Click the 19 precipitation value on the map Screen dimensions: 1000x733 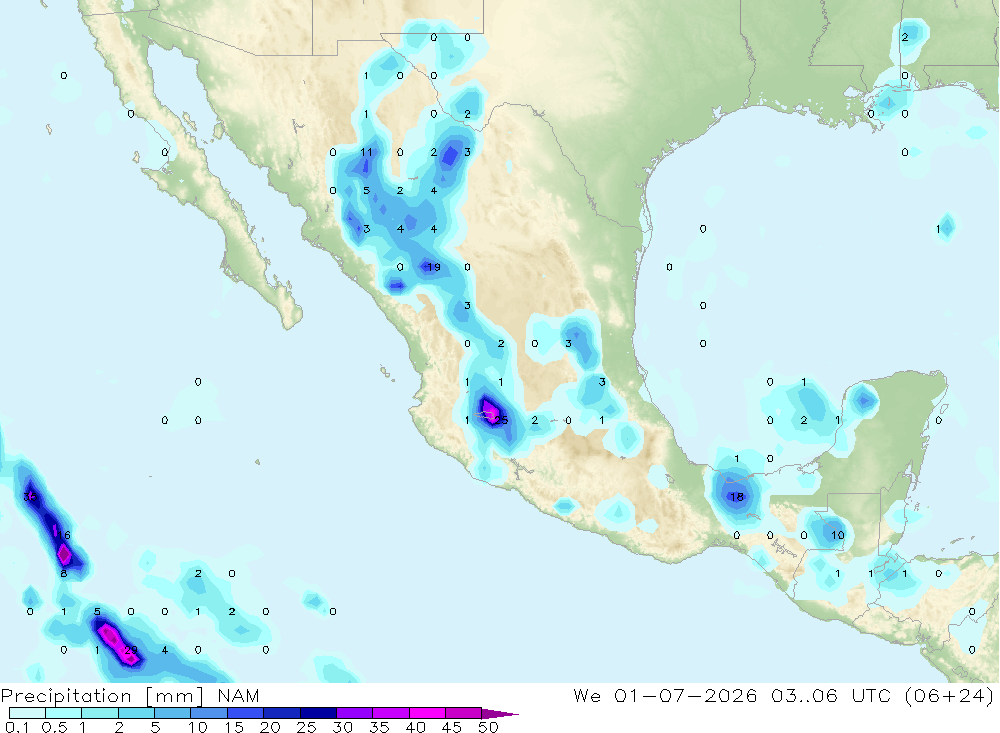point(434,267)
